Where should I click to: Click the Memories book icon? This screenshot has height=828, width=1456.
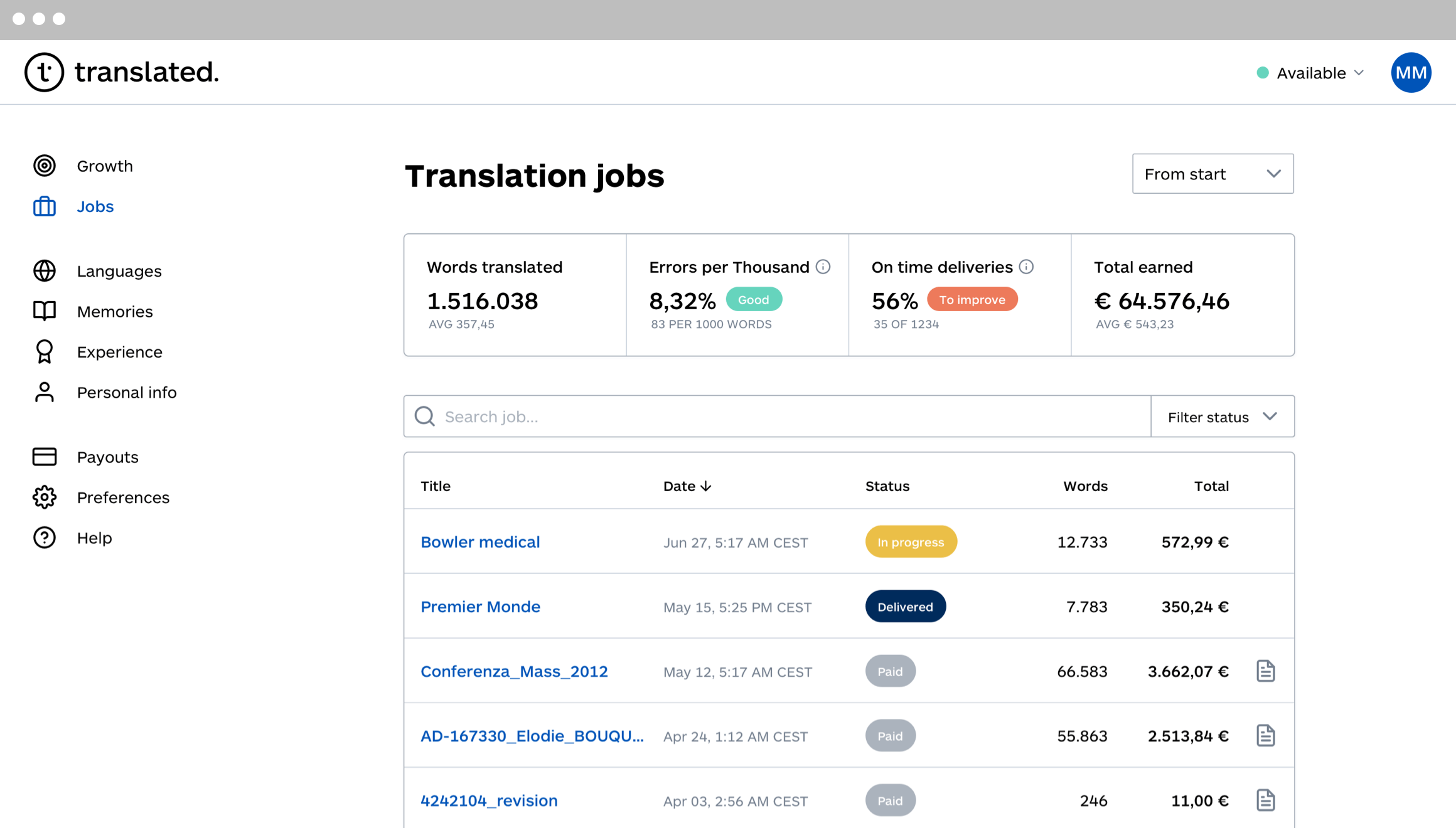coord(44,311)
